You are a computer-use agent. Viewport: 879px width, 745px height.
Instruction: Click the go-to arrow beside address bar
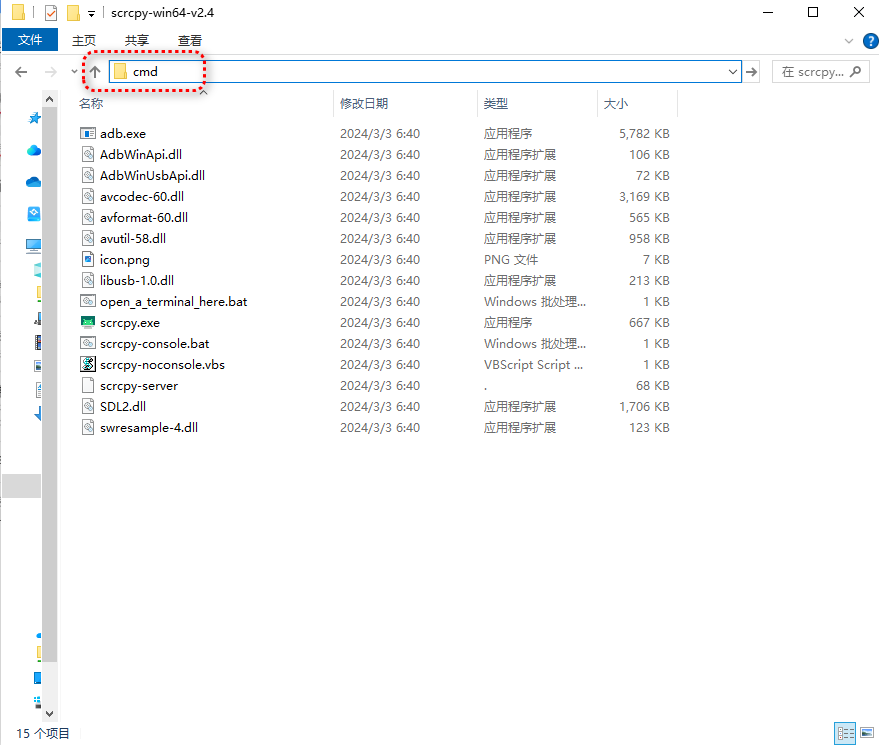point(752,72)
